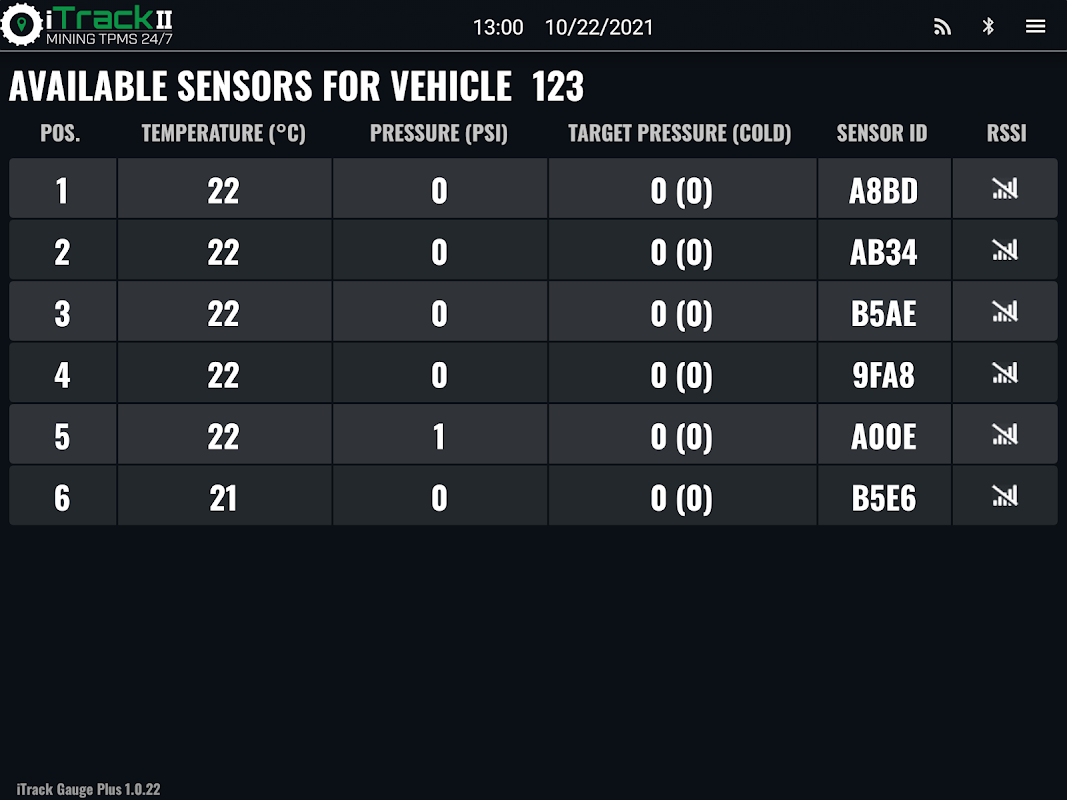Click the iTrack II gear logo
1067x800 pixels.
click(x=22, y=25)
